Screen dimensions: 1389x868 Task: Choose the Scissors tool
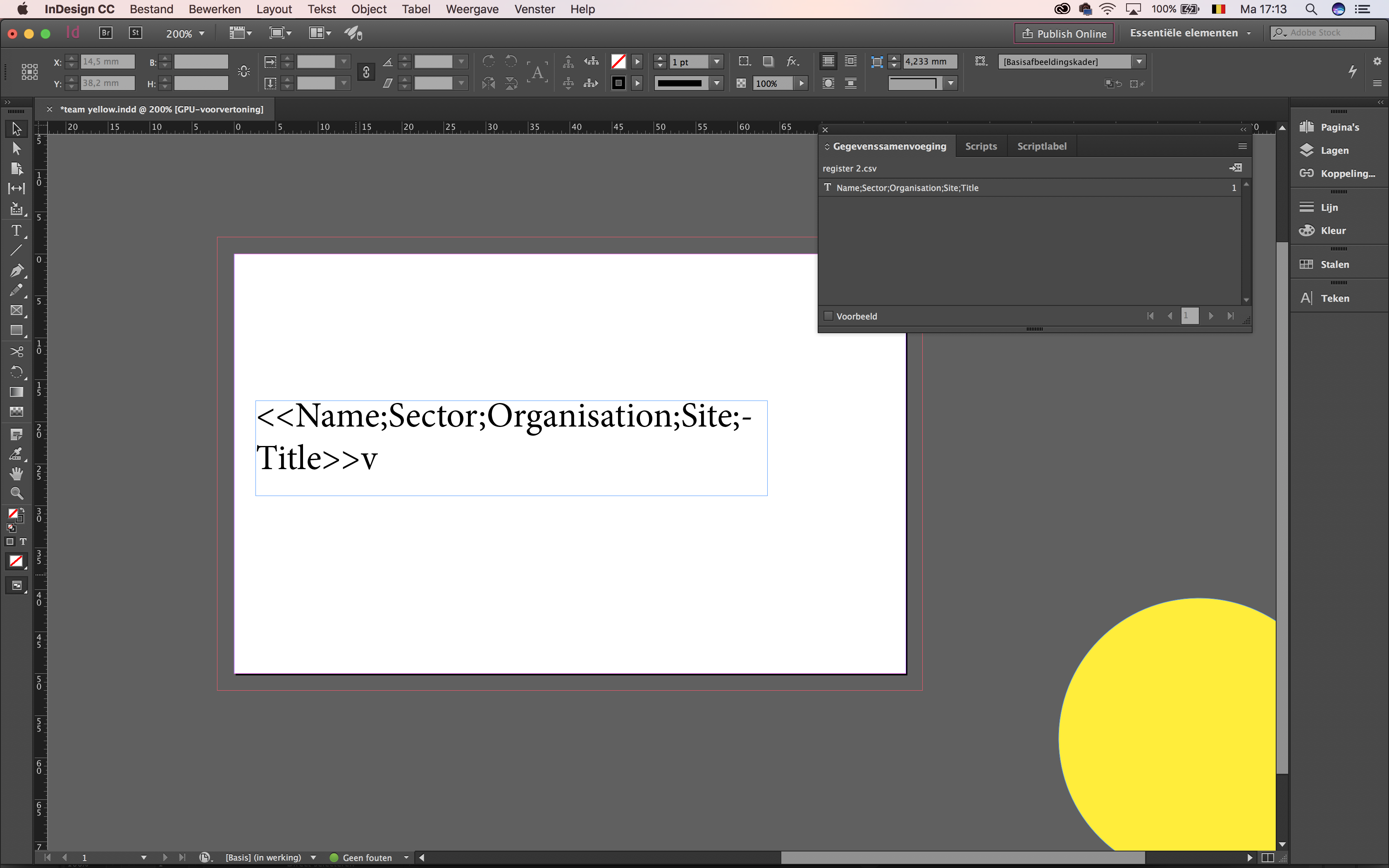(16, 351)
